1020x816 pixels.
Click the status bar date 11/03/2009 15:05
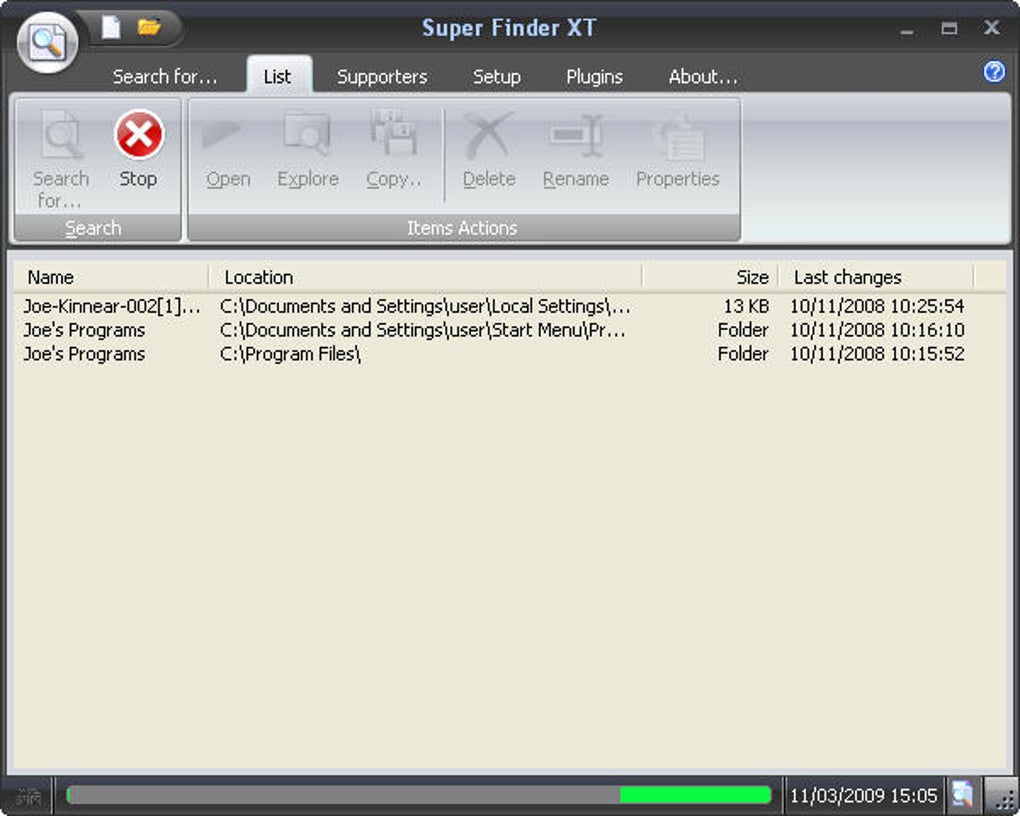click(x=863, y=795)
